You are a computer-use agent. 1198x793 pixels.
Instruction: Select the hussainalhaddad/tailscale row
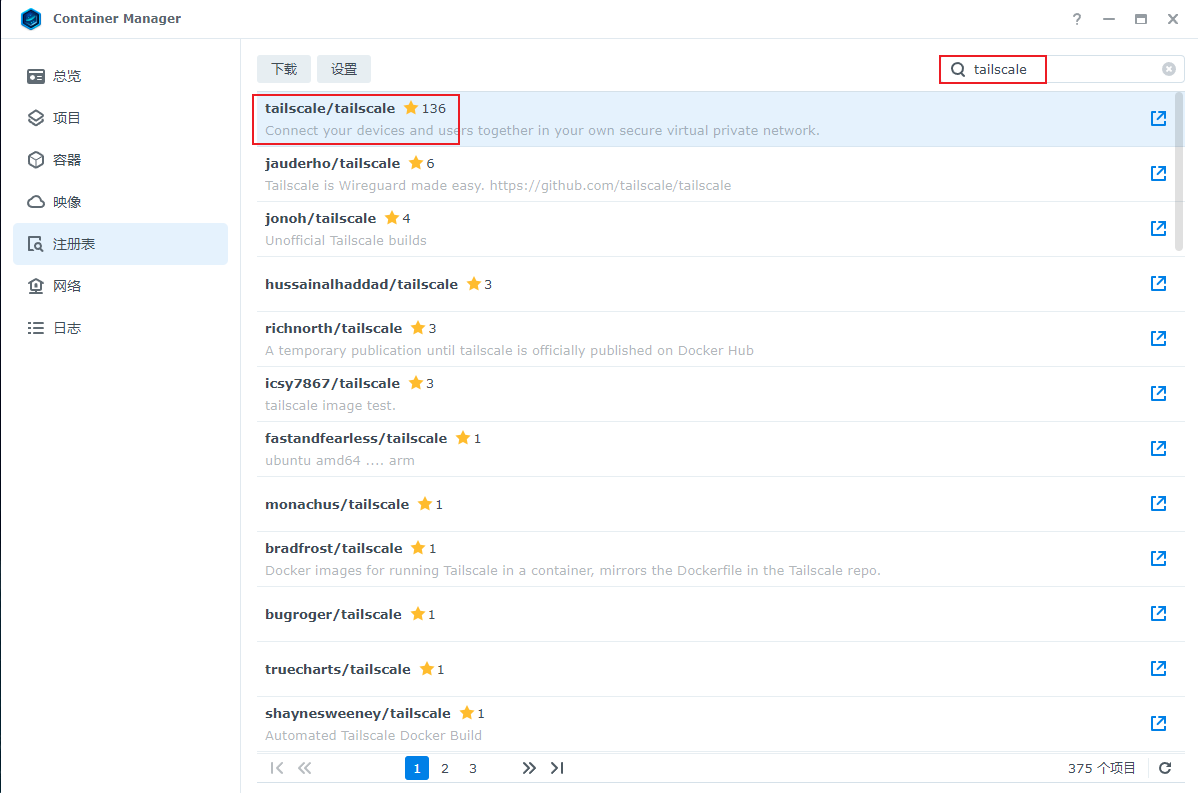pos(720,284)
